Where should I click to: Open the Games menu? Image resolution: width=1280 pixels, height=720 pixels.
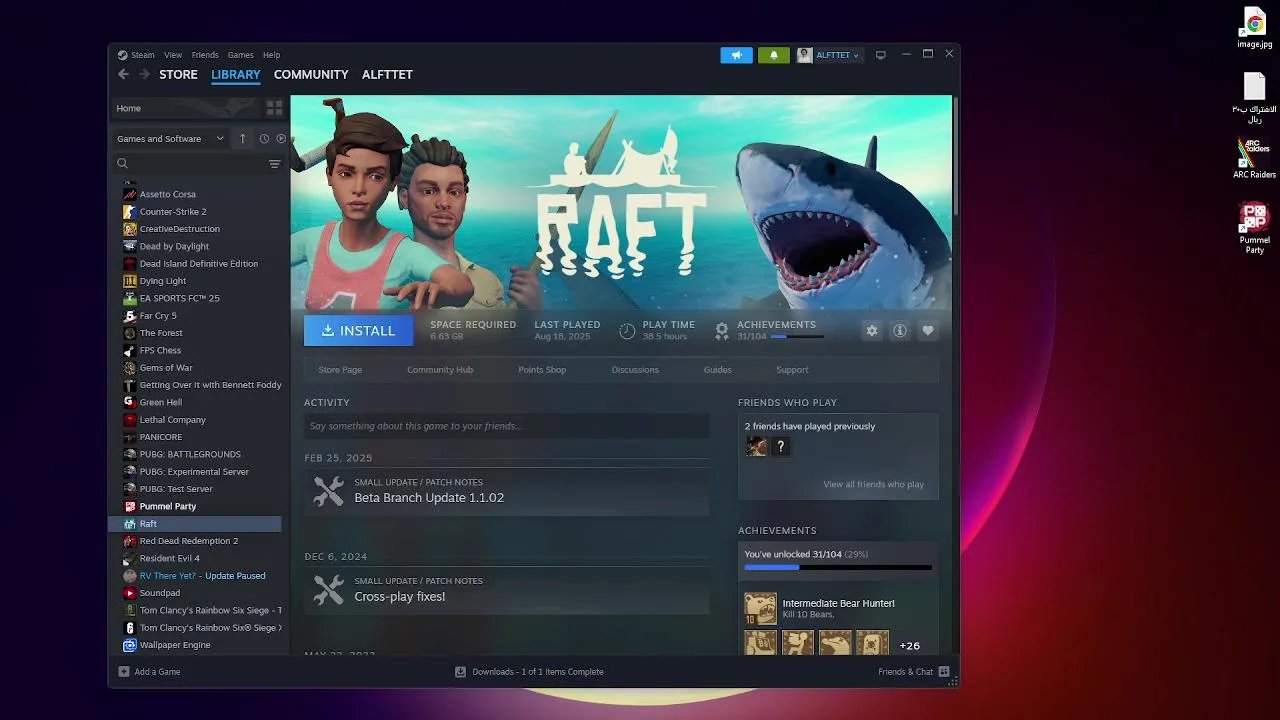pos(240,55)
